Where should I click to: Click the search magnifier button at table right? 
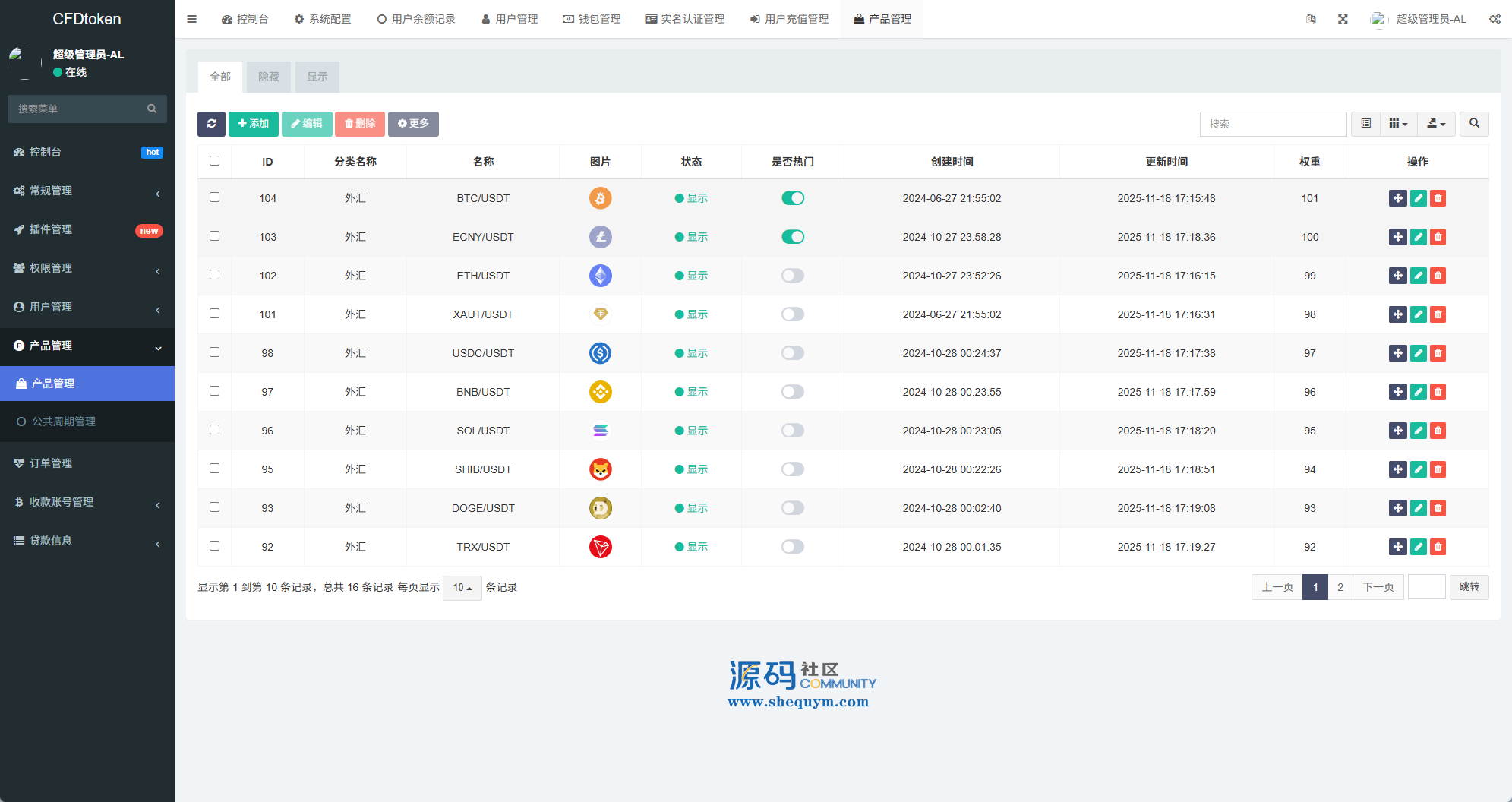[x=1474, y=124]
